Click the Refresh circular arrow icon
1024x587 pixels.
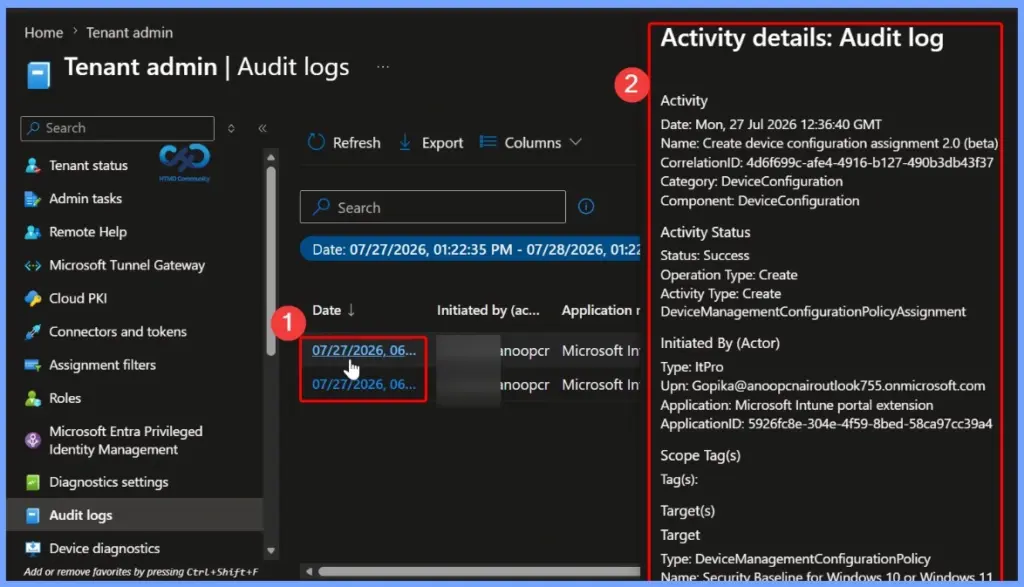point(316,142)
